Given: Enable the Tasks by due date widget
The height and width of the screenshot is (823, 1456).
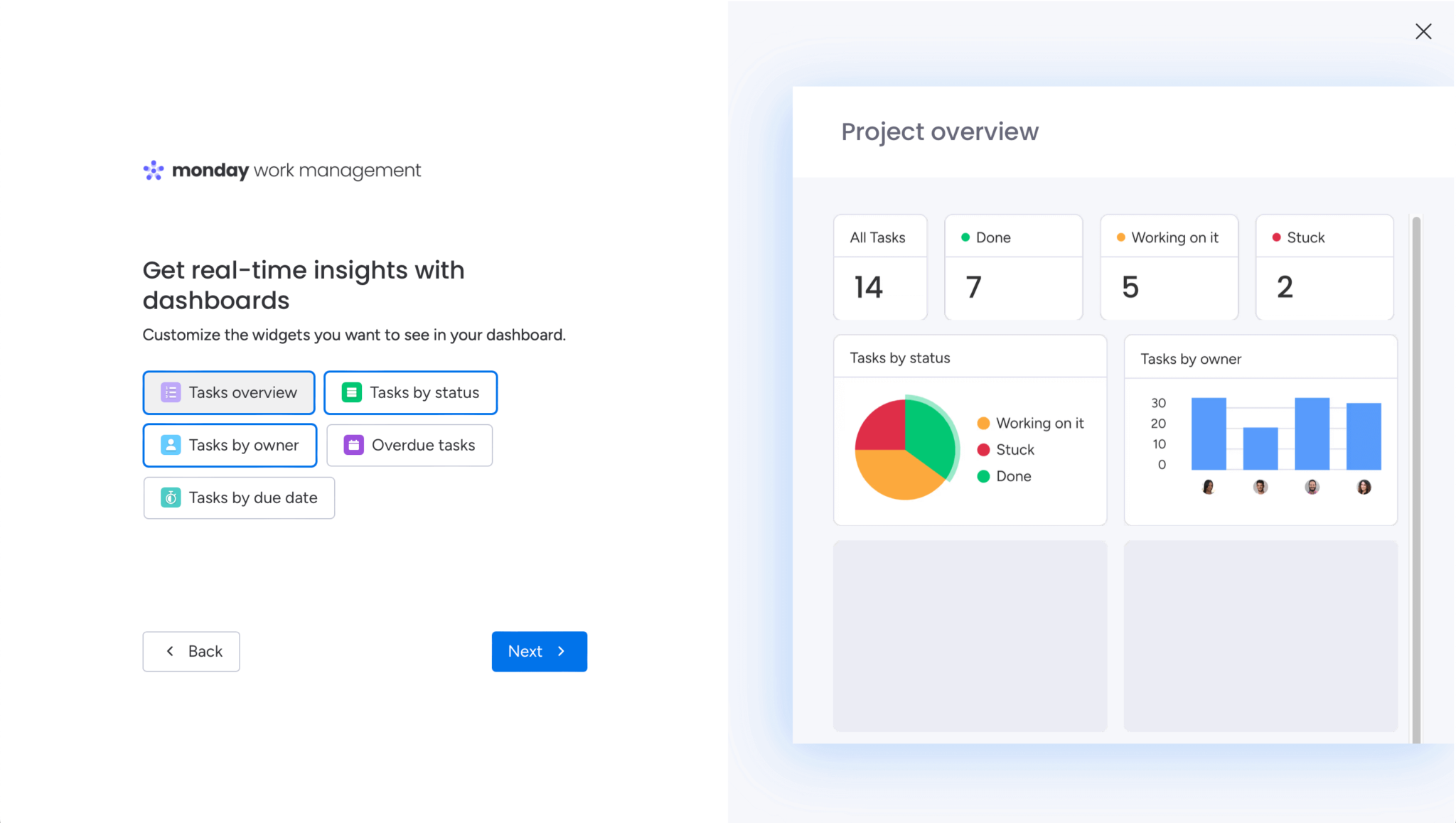Looking at the screenshot, I should pyautogui.click(x=239, y=497).
